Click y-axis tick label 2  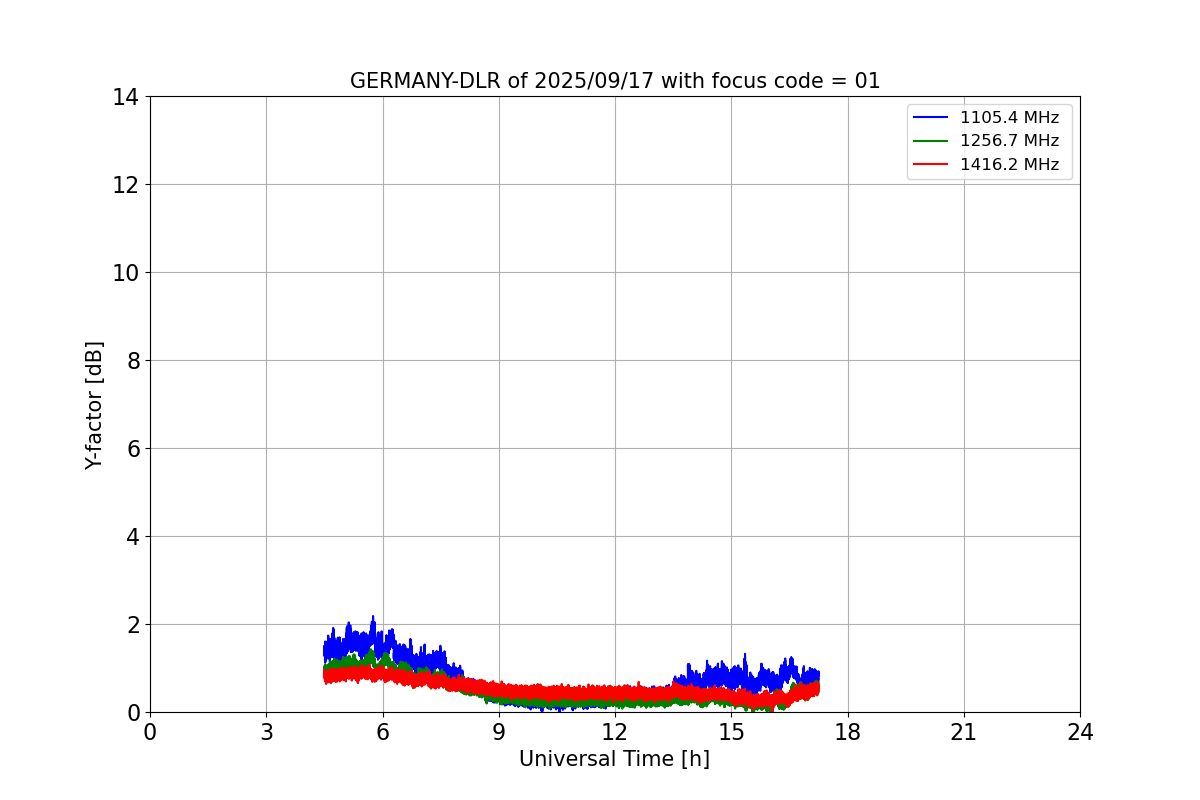coord(132,625)
